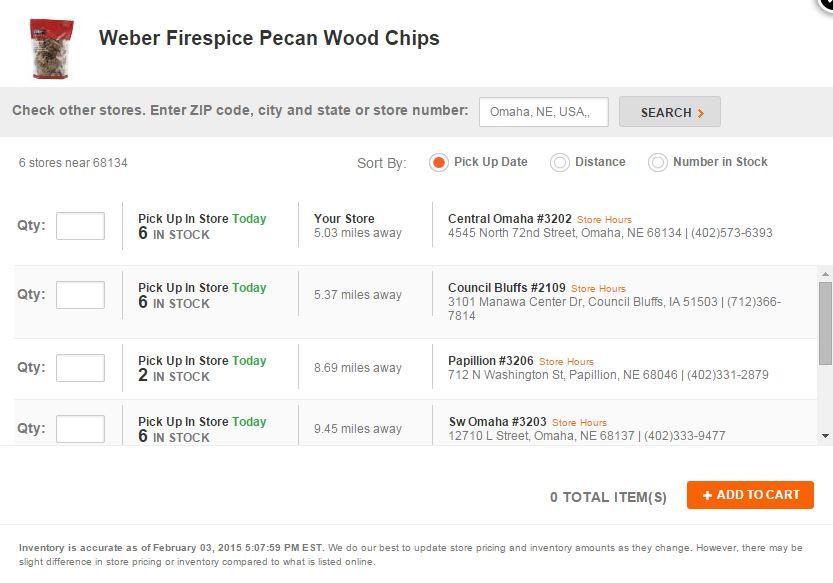Sort stores by Number in Stock
The width and height of the screenshot is (833, 583).
click(x=657, y=162)
